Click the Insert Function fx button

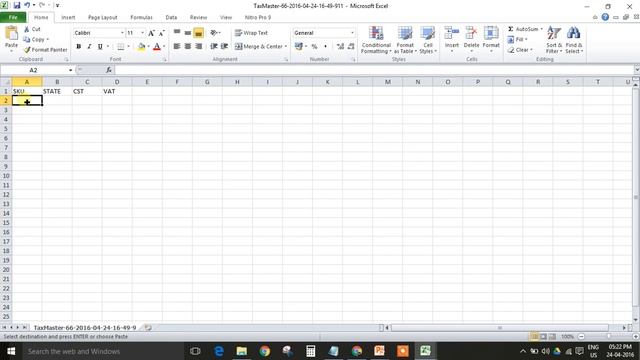109,70
